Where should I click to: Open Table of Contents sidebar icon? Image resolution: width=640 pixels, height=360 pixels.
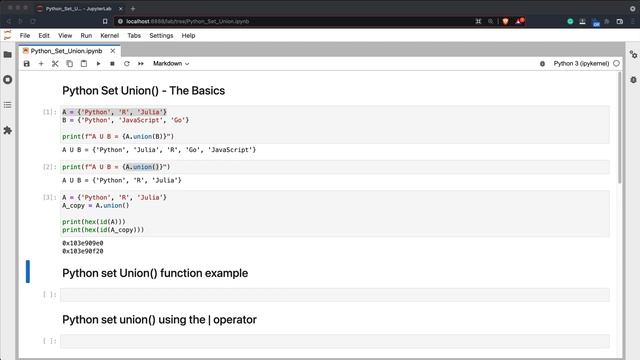pos(7,105)
